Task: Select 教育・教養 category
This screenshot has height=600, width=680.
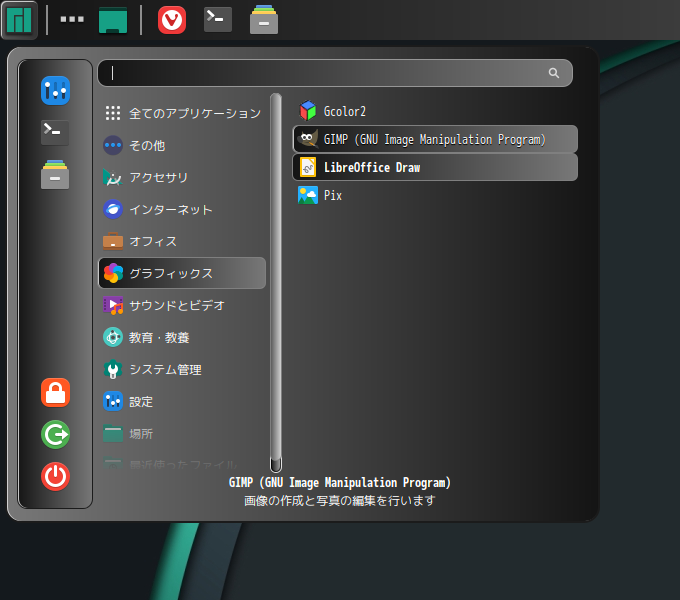Action: (x=182, y=337)
